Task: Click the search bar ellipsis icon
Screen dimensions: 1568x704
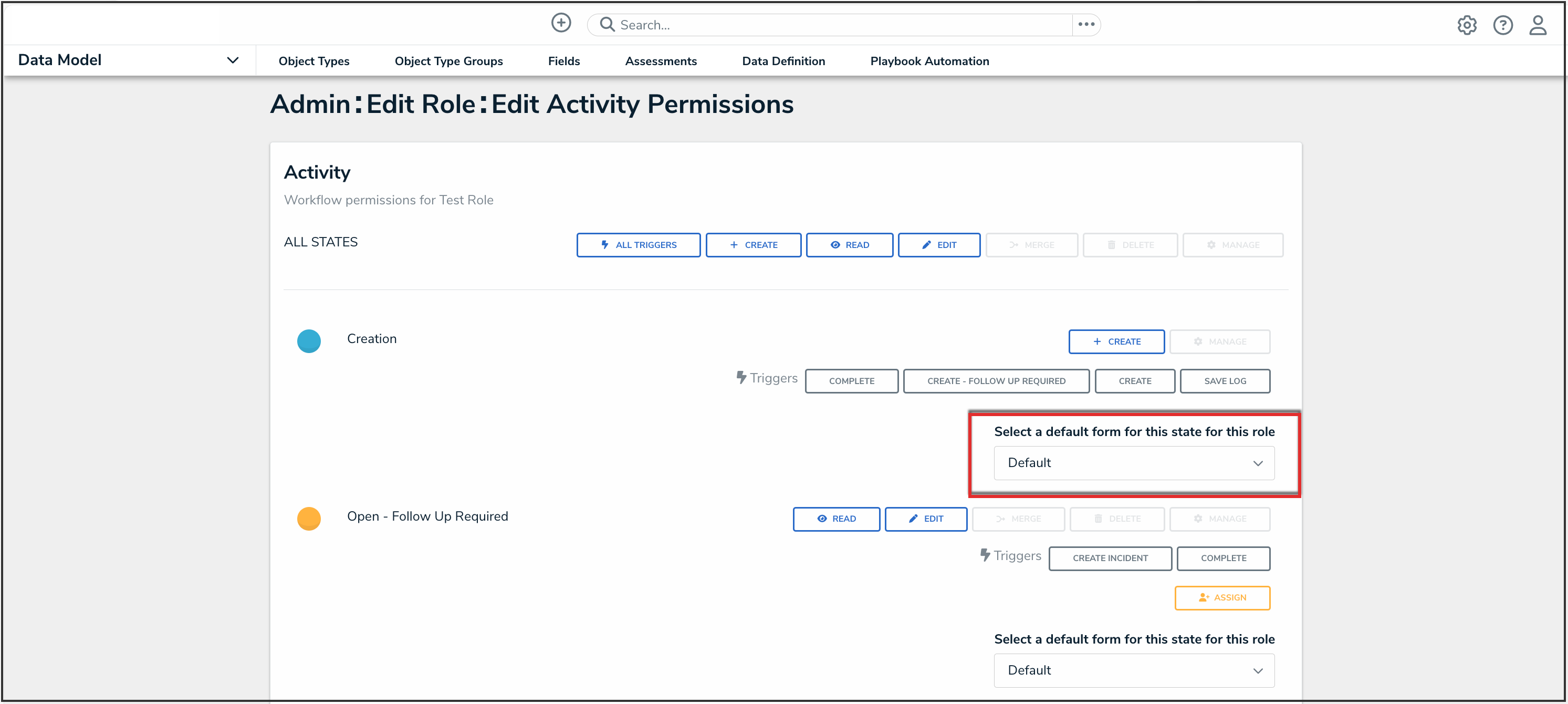Action: pos(1086,24)
